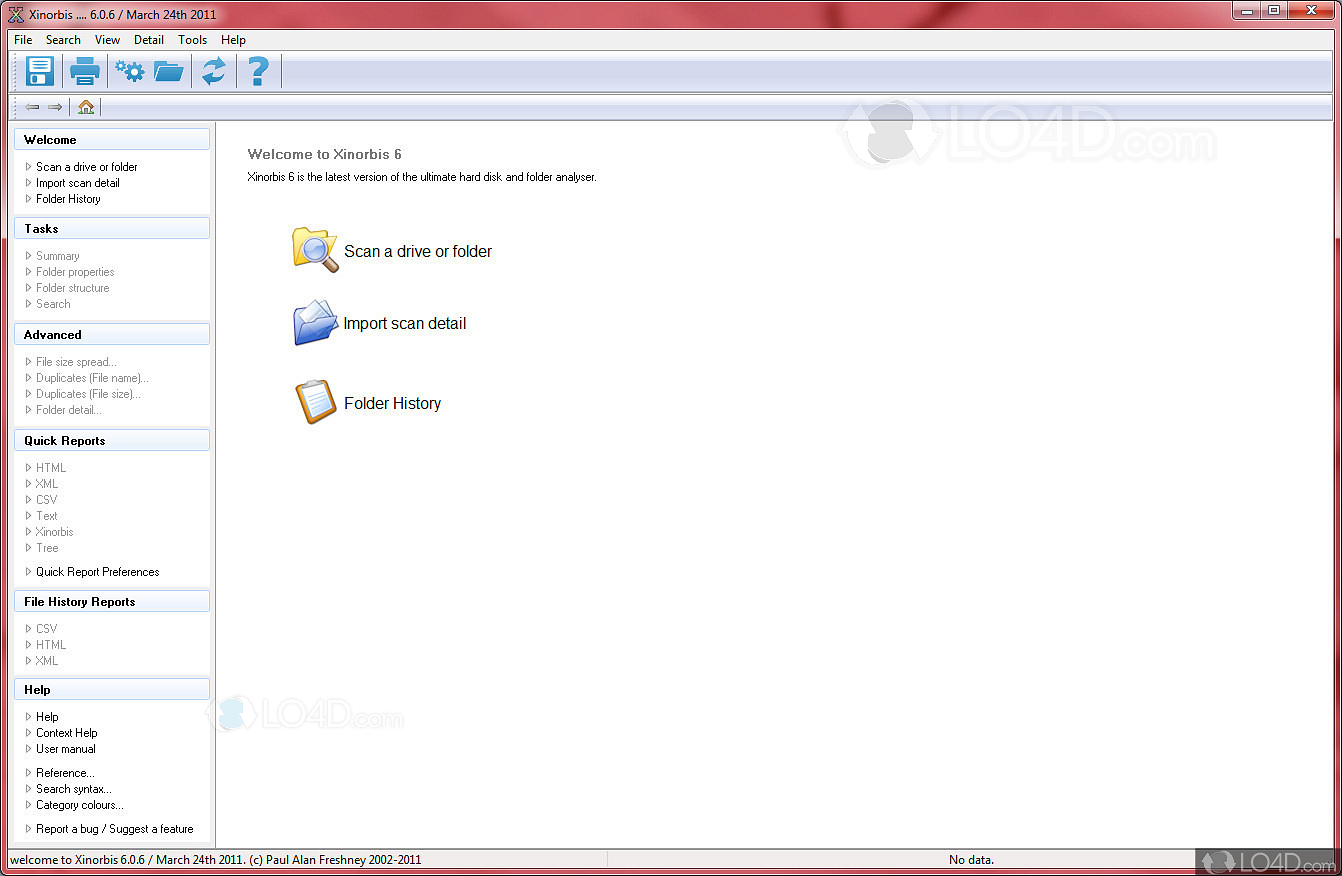This screenshot has width=1342, height=876.
Task: Click the question mark help toolbar icon
Action: pyautogui.click(x=258, y=71)
